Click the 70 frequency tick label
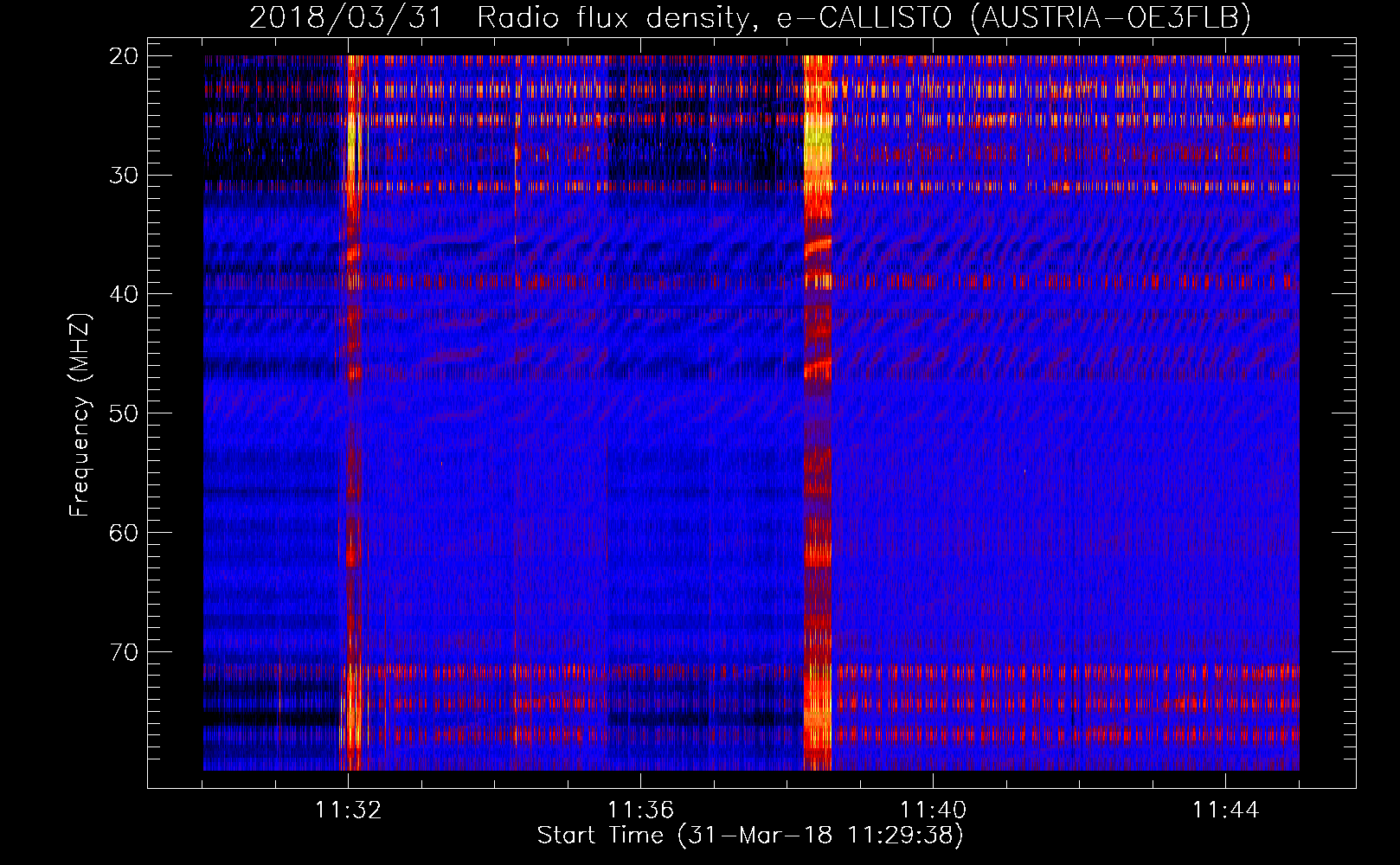 125,651
